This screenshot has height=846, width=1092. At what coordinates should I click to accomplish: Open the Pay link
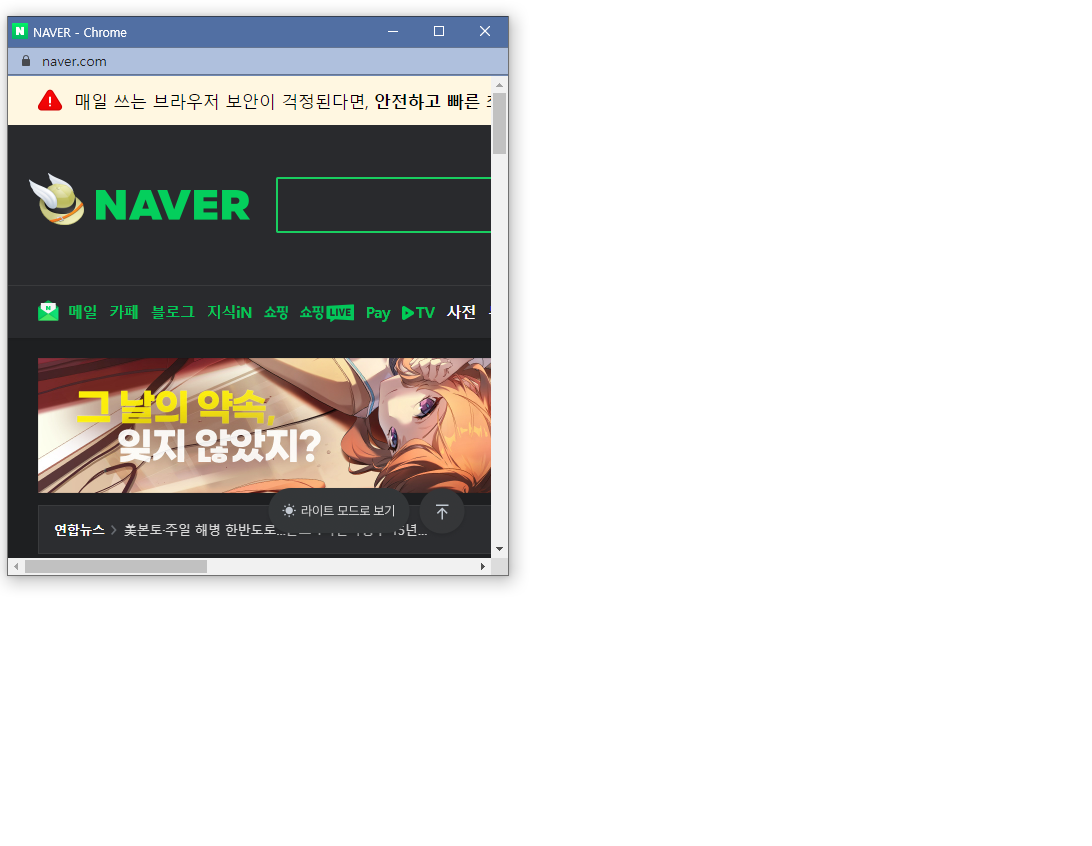[378, 313]
